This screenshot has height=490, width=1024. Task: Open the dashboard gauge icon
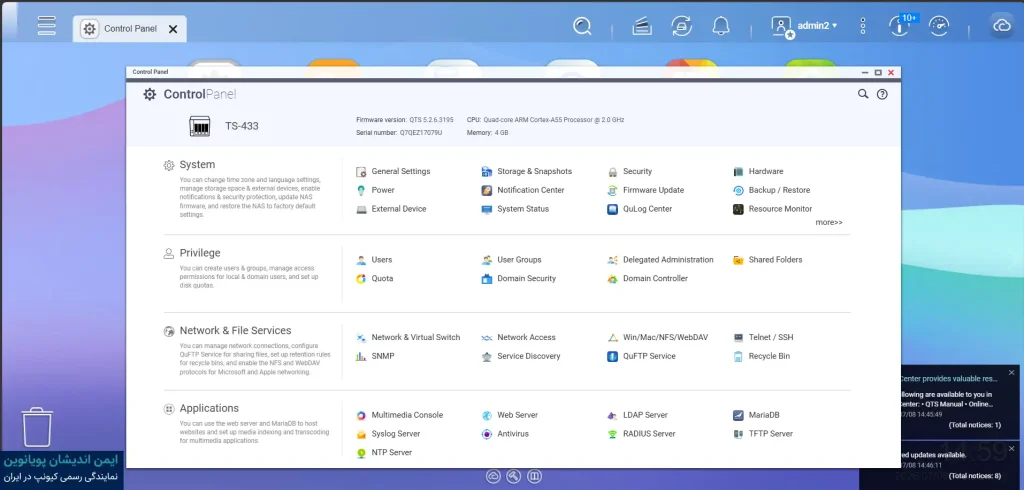coord(938,26)
